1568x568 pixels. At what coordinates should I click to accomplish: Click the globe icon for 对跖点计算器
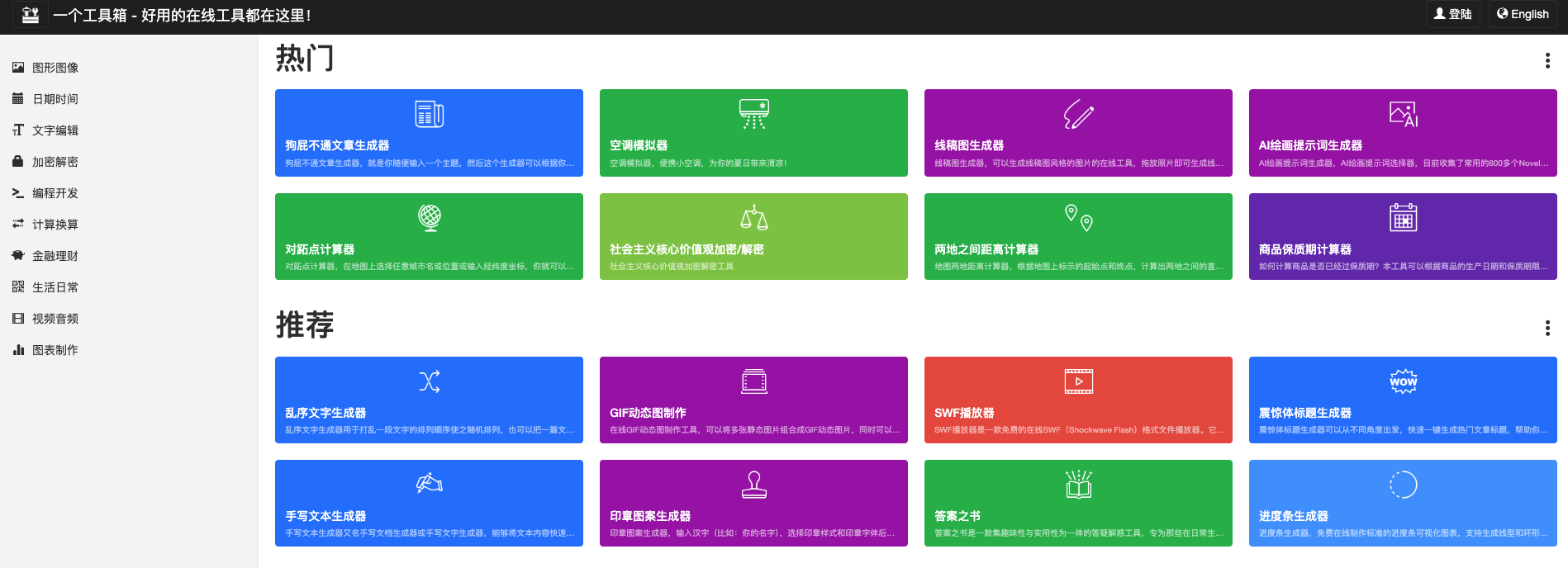click(429, 218)
